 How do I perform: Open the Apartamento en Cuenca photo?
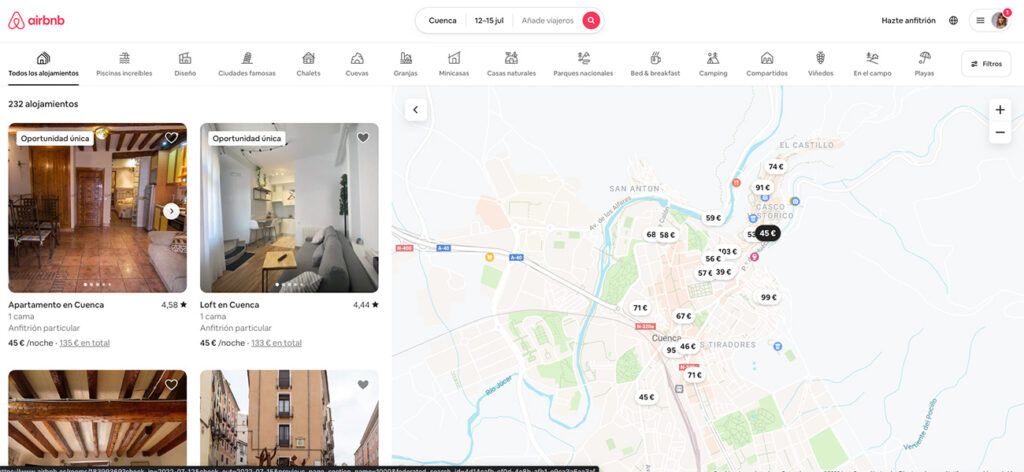click(x=97, y=208)
